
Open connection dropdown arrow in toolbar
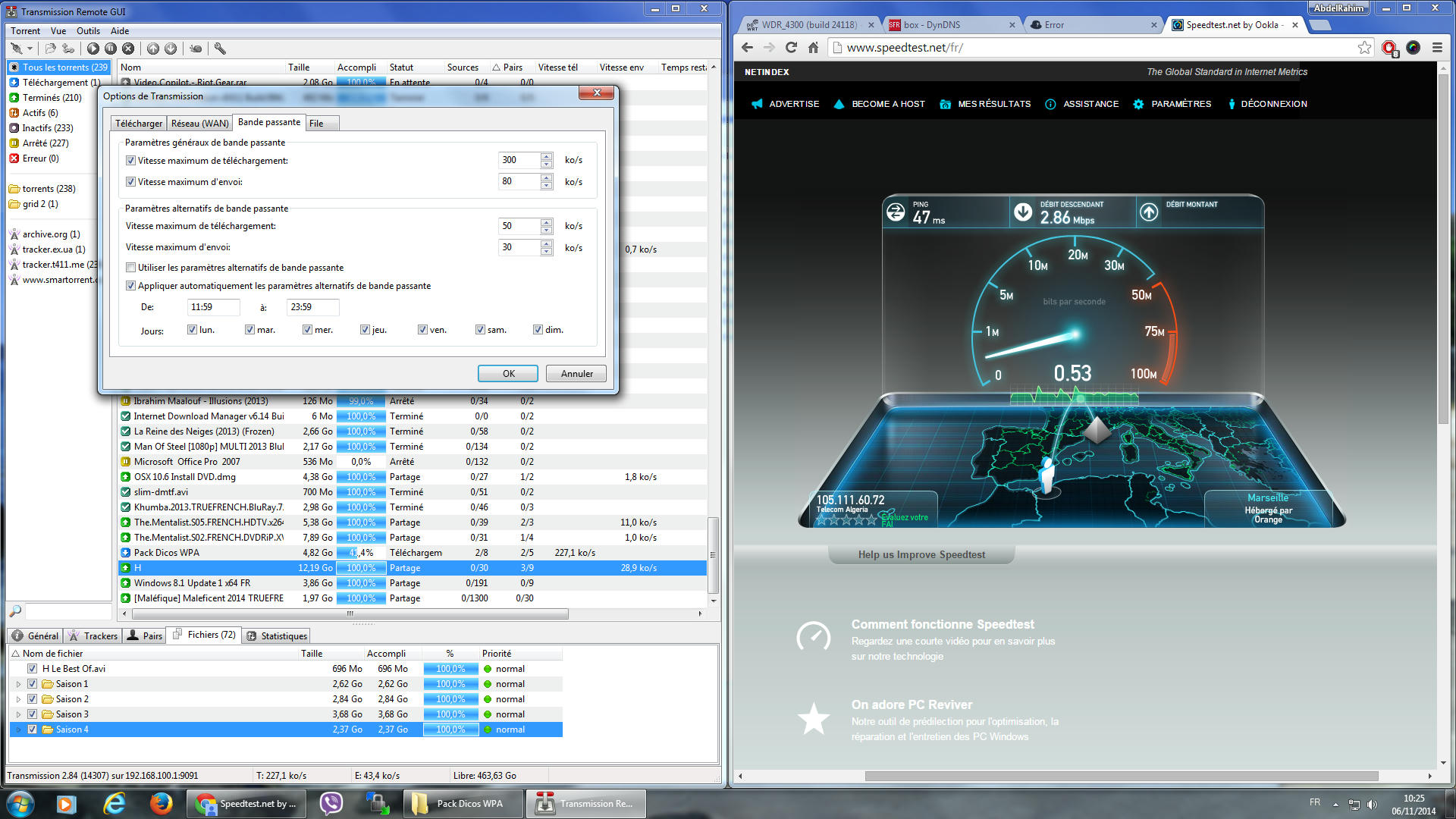(x=30, y=49)
